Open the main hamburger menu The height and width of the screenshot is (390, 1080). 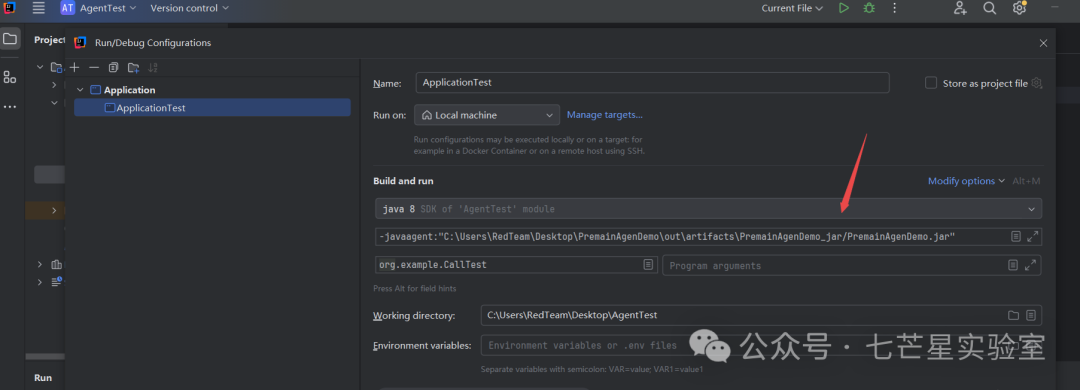click(x=39, y=8)
